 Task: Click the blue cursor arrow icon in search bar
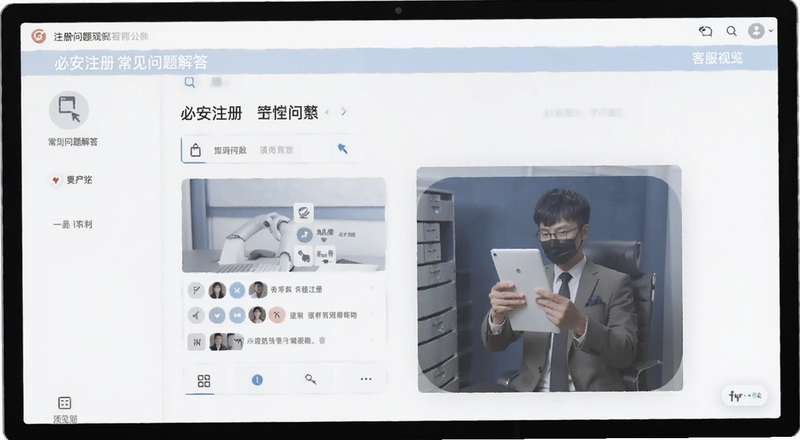point(342,149)
